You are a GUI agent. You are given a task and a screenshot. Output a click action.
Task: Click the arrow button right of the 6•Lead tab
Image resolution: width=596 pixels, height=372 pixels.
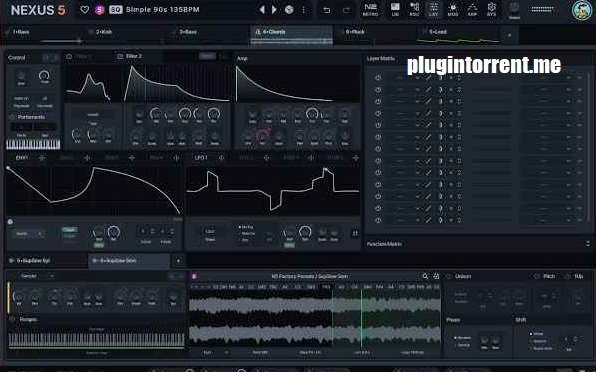509,35
